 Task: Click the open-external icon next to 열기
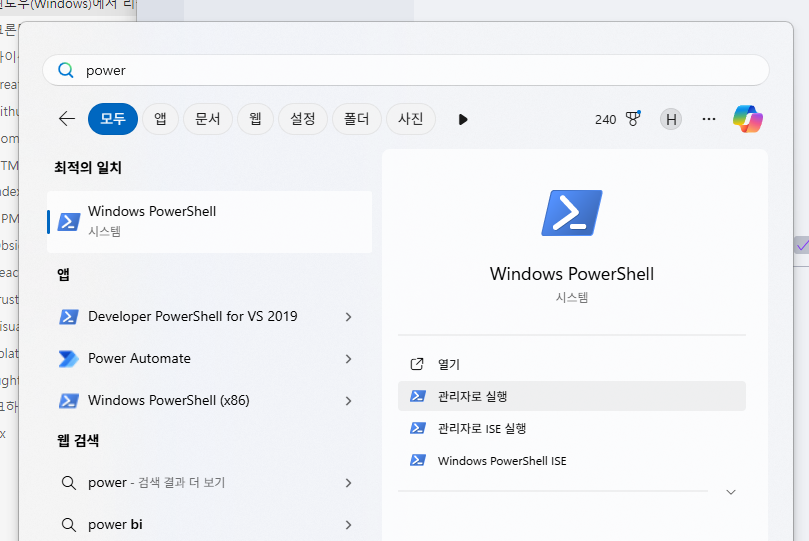click(x=417, y=364)
